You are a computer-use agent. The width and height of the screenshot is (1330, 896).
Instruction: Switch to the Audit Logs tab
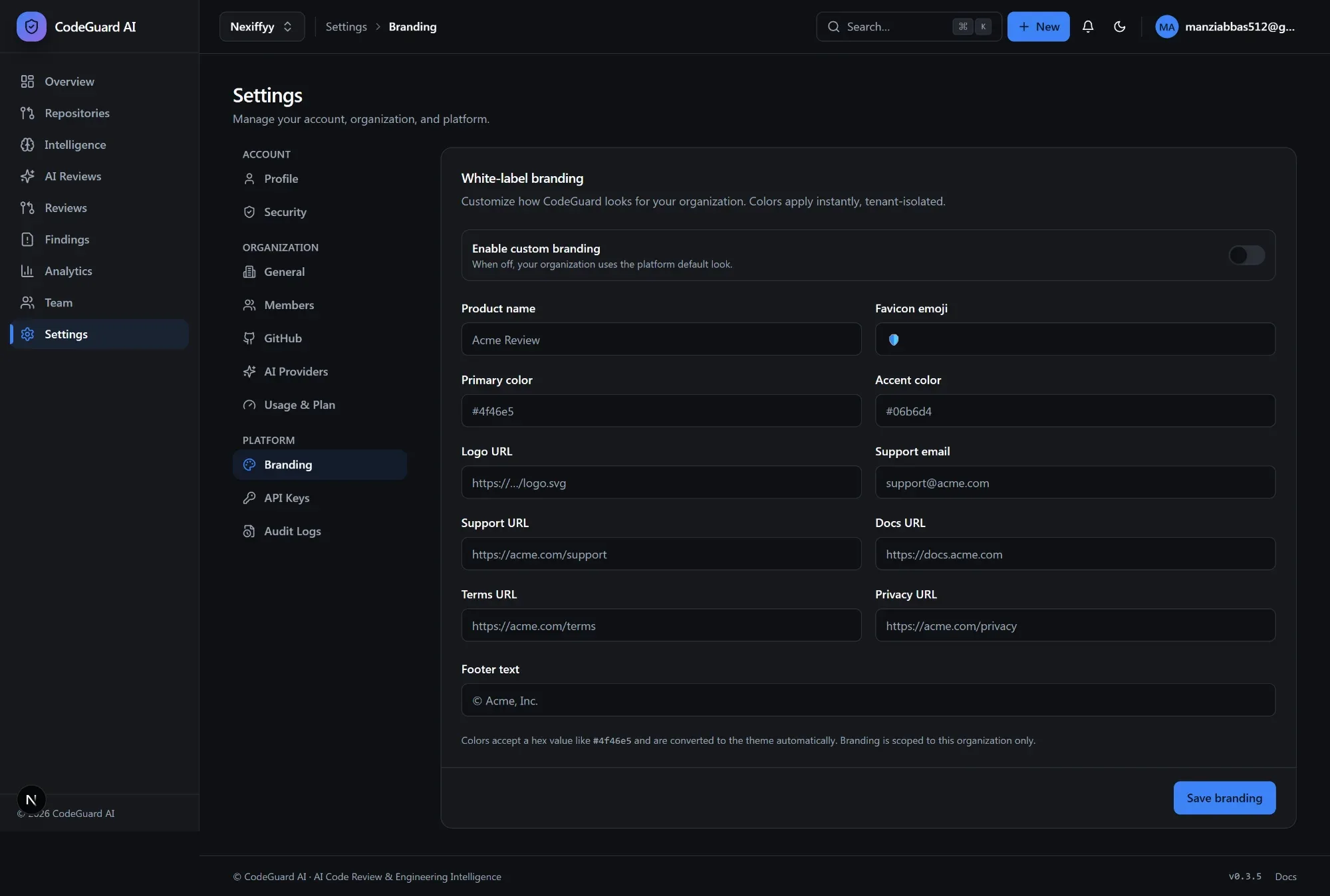(x=320, y=531)
